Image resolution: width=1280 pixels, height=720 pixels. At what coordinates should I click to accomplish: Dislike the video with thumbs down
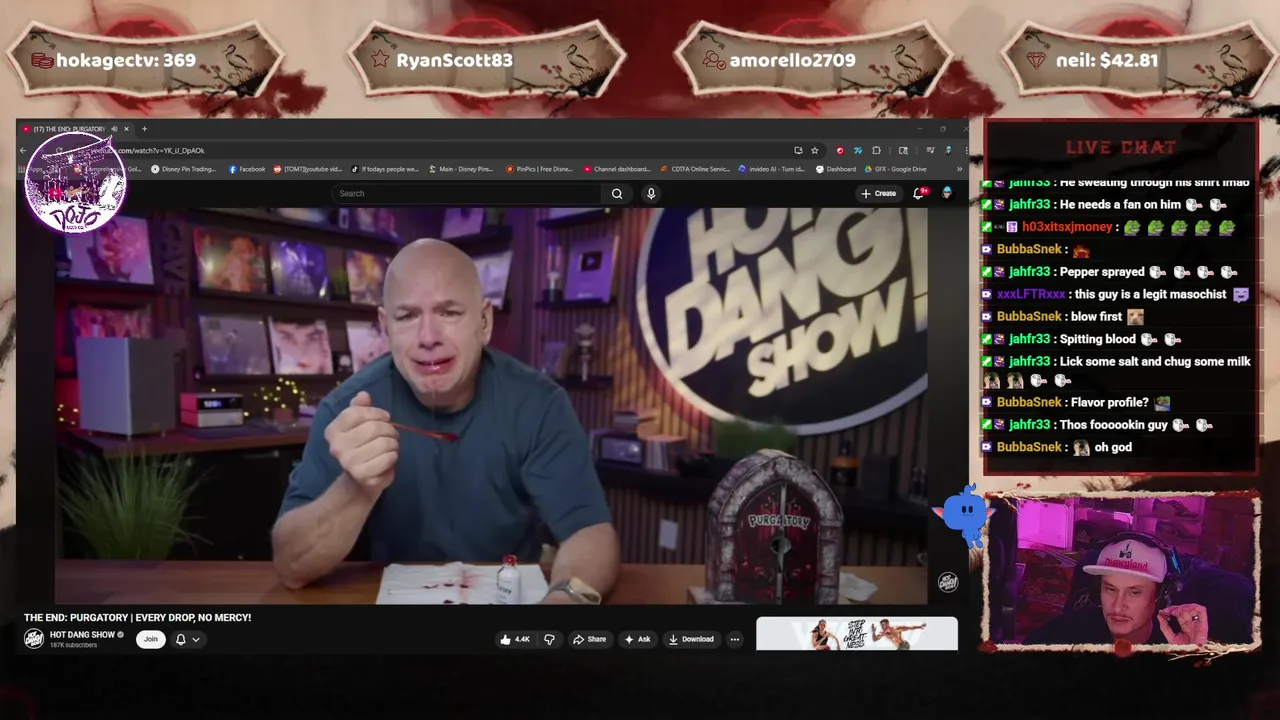click(x=549, y=639)
